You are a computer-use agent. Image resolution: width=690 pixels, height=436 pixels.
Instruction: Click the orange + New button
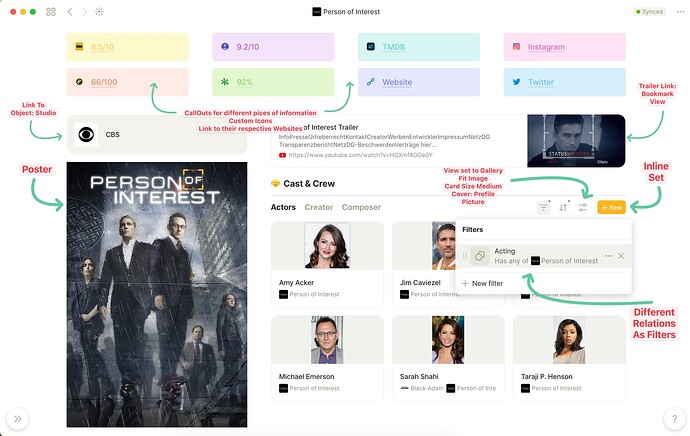[611, 207]
